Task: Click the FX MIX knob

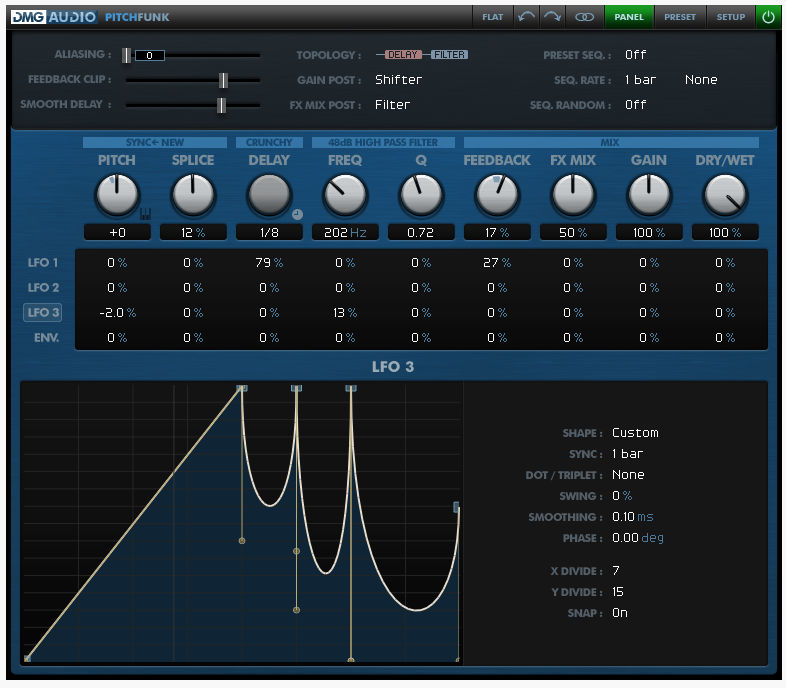Action: coord(573,195)
